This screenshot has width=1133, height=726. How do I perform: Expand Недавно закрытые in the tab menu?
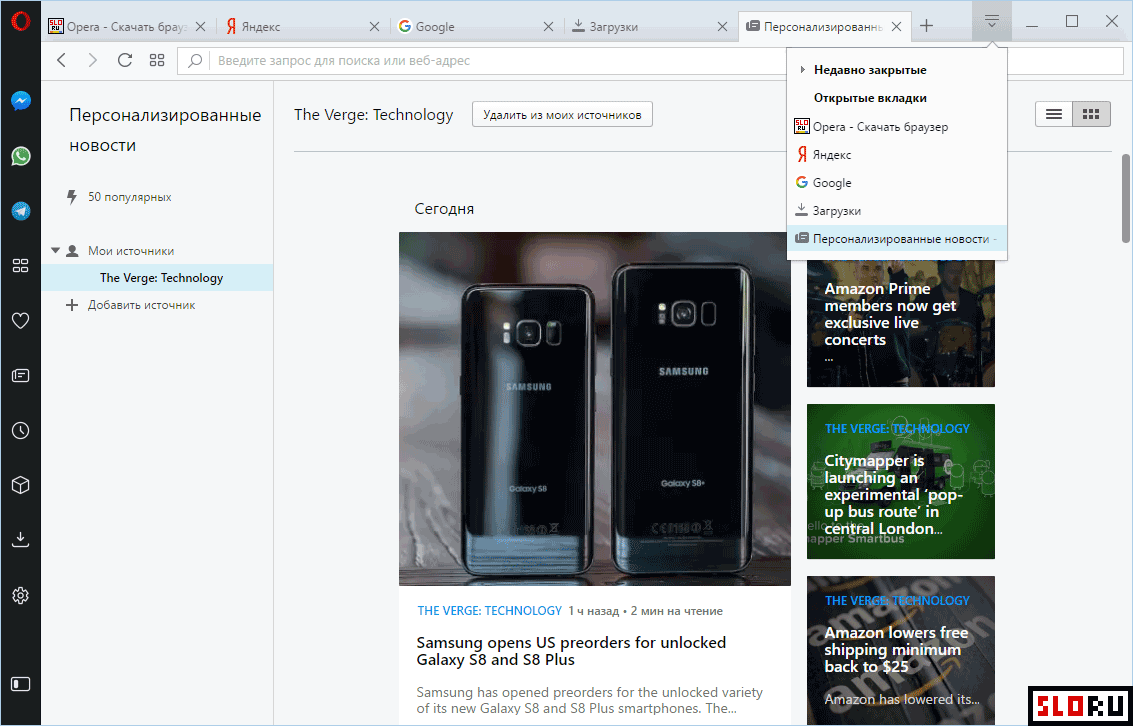click(x=897, y=70)
